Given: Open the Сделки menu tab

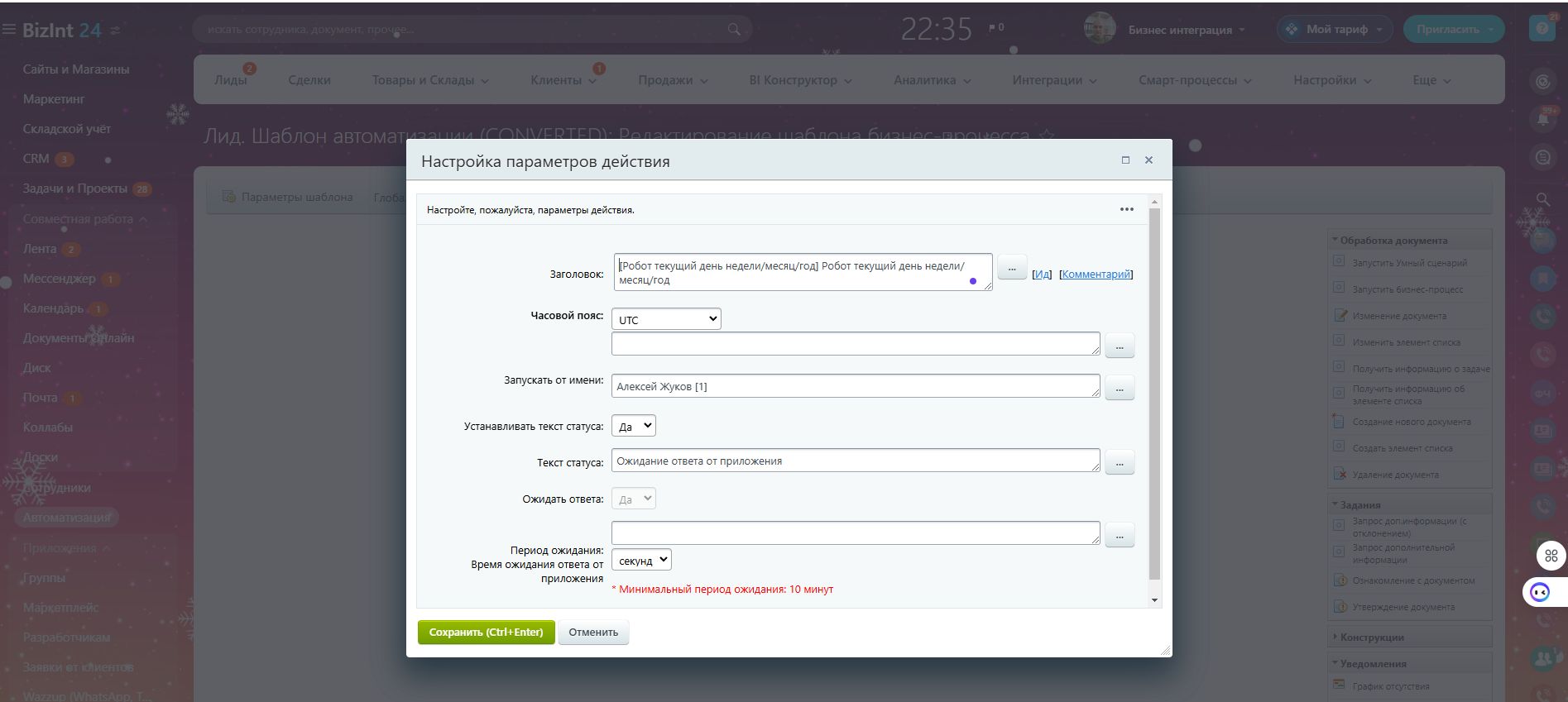Looking at the screenshot, I should tap(309, 80).
